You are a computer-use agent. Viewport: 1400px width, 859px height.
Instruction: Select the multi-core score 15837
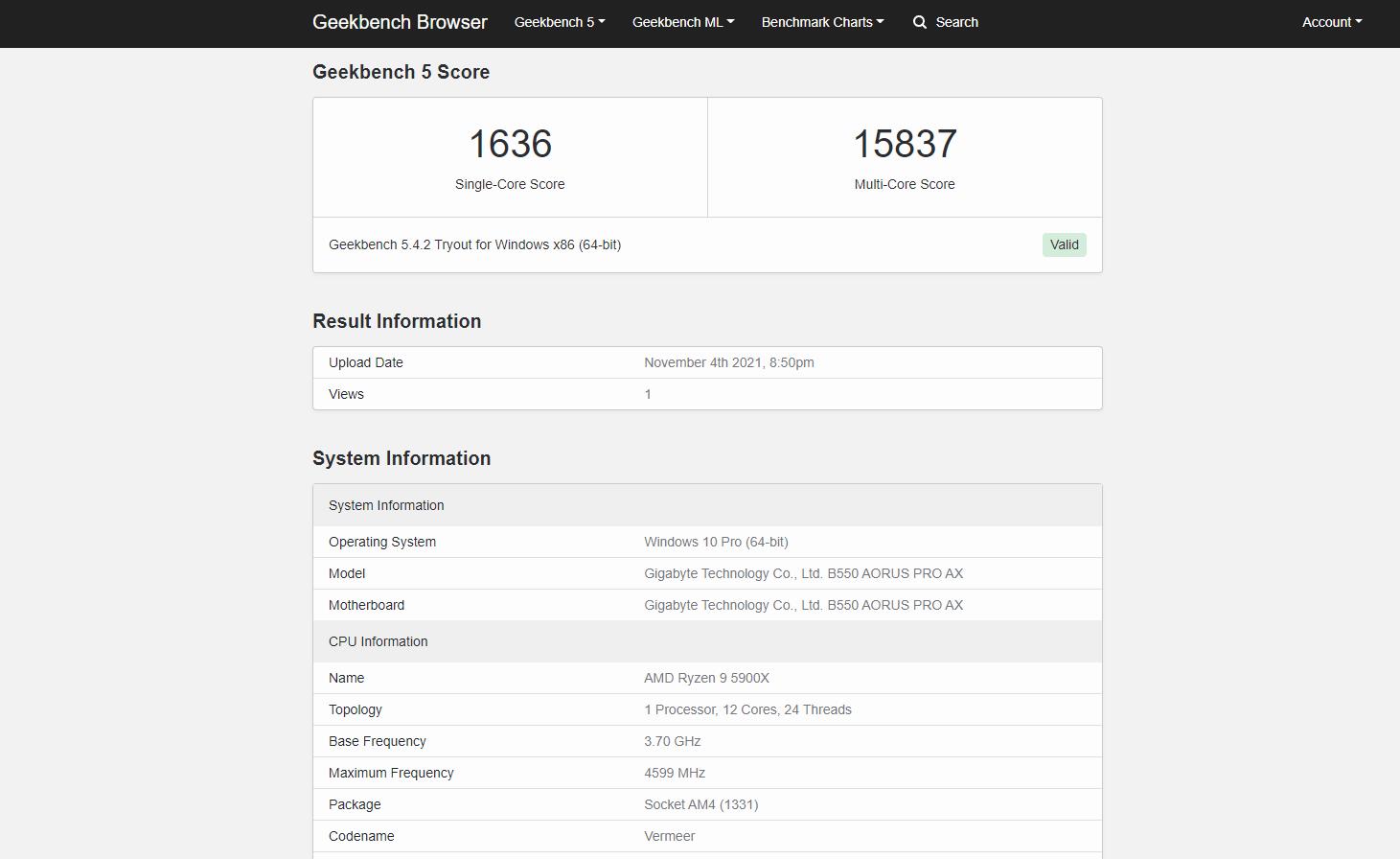pyautogui.click(x=905, y=144)
